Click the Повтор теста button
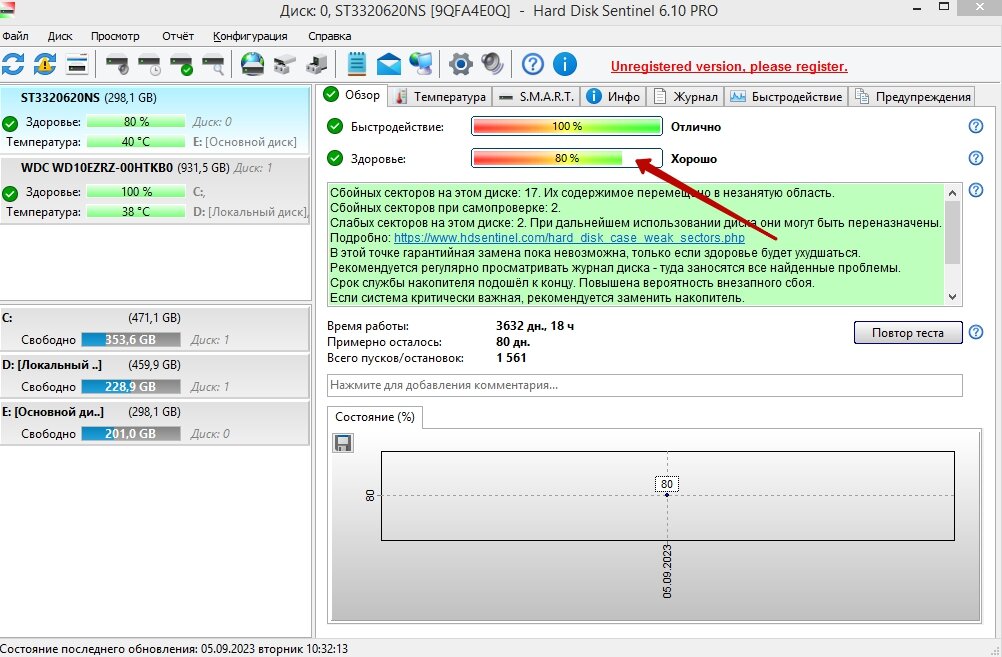Viewport: 1002px width, 657px height. [x=908, y=332]
